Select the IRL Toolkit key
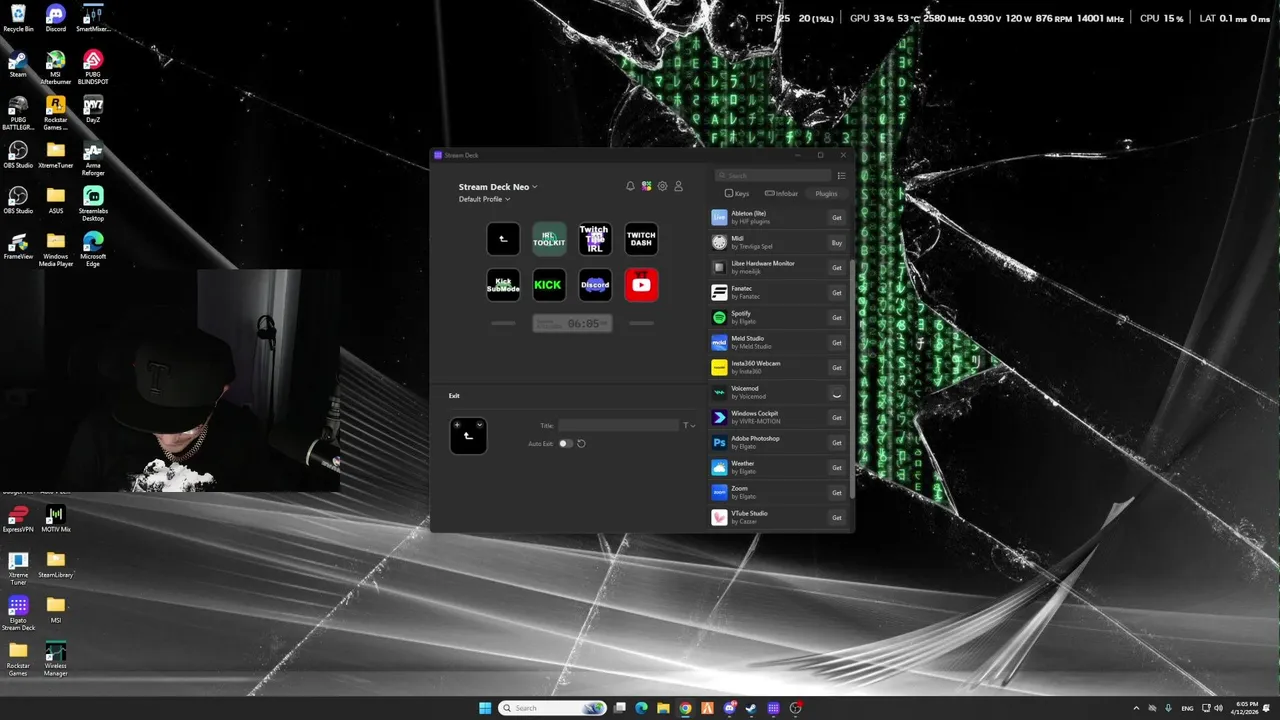 coord(549,239)
